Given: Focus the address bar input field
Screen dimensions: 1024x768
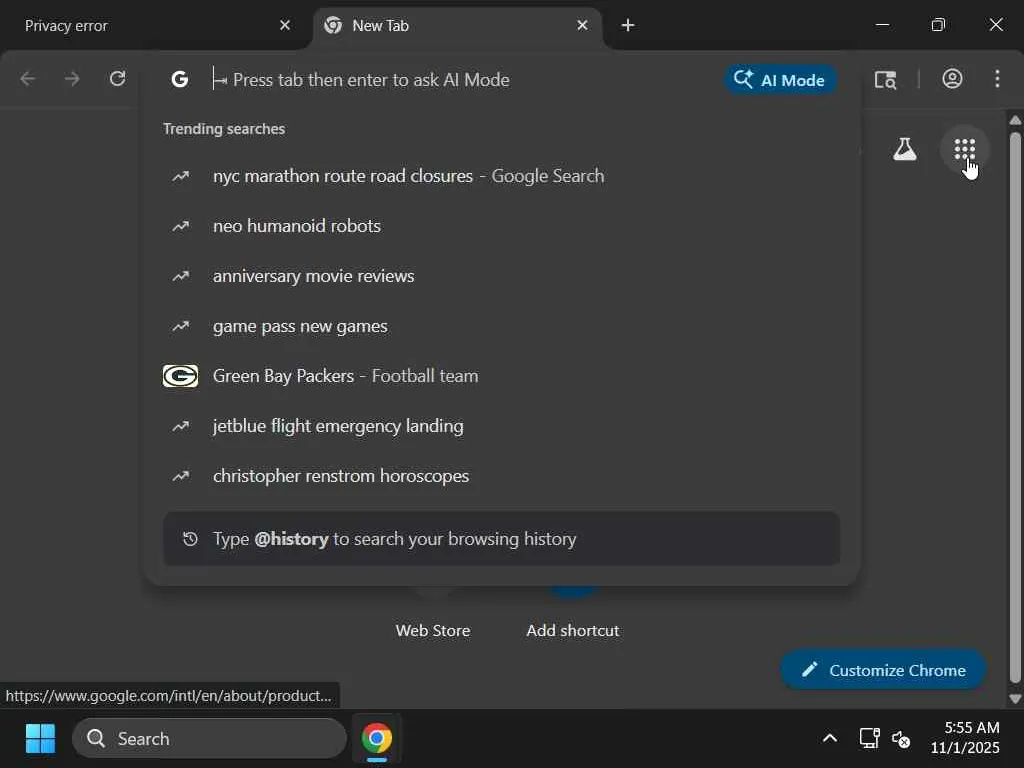Looking at the screenshot, I should coord(464,80).
